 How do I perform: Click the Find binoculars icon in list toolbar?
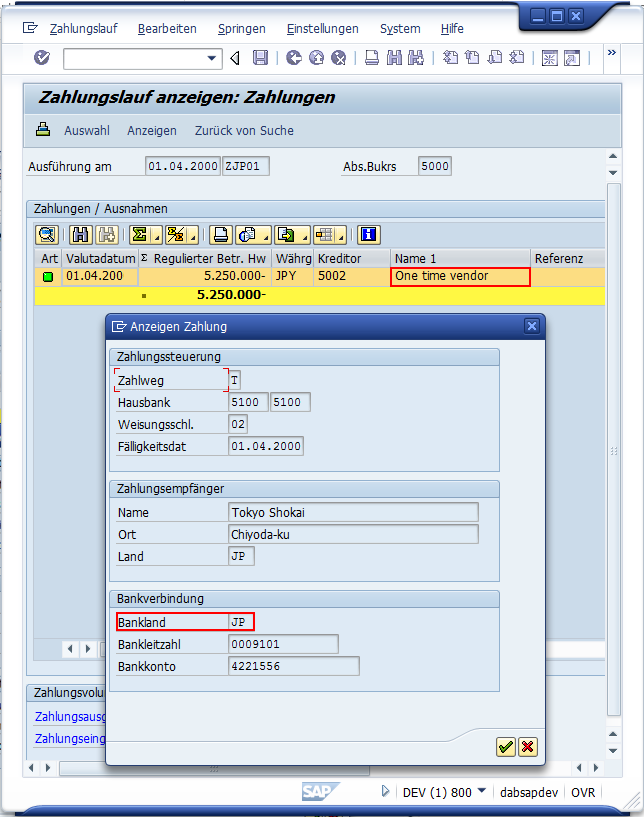coord(80,235)
